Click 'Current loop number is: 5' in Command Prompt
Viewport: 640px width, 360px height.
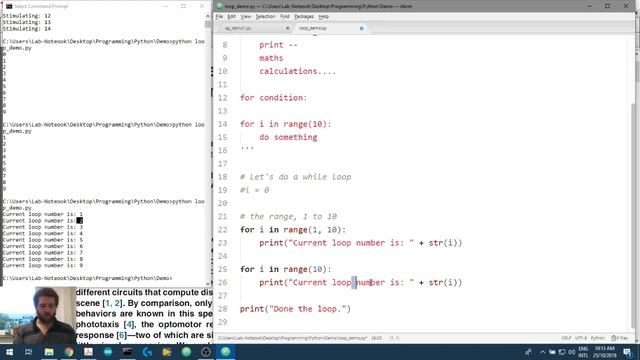coord(43,240)
